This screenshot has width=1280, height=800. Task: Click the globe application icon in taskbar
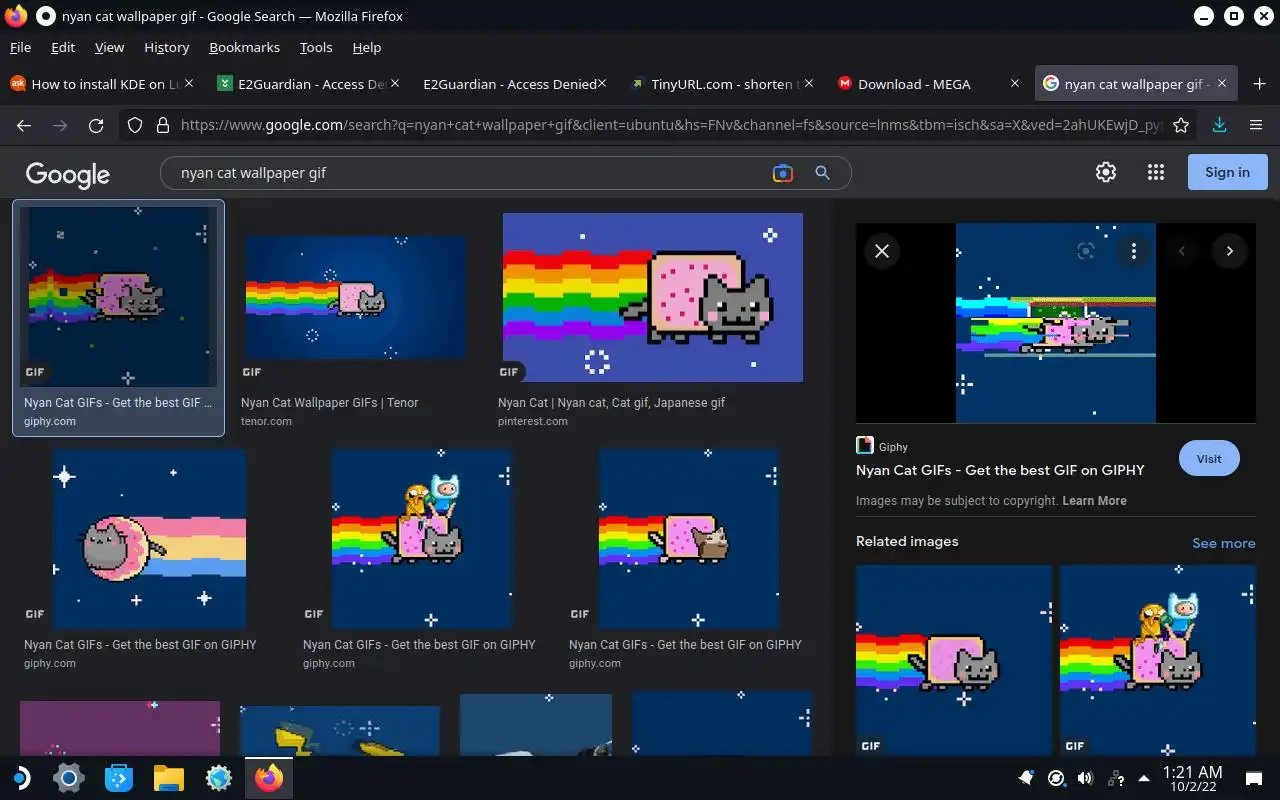click(219, 777)
